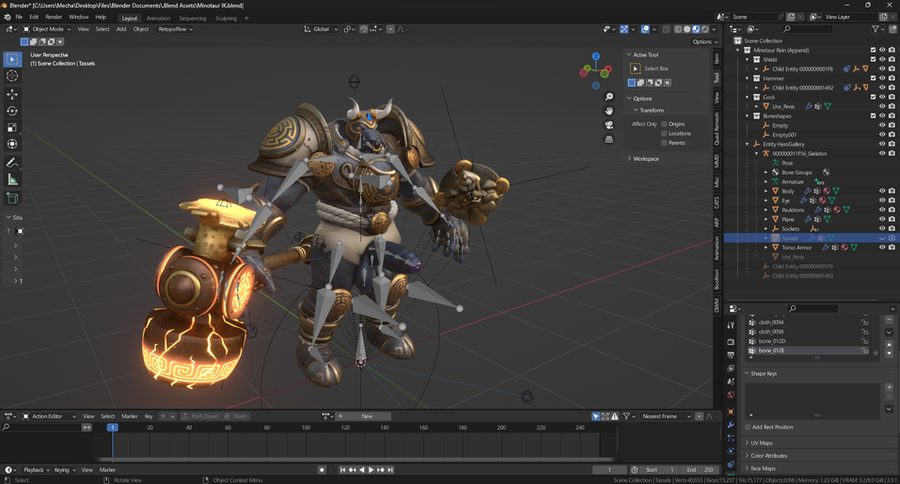Viewport: 900px width, 484px height.
Task: Click the timeline playhead at frame 1
Action: click(112, 427)
